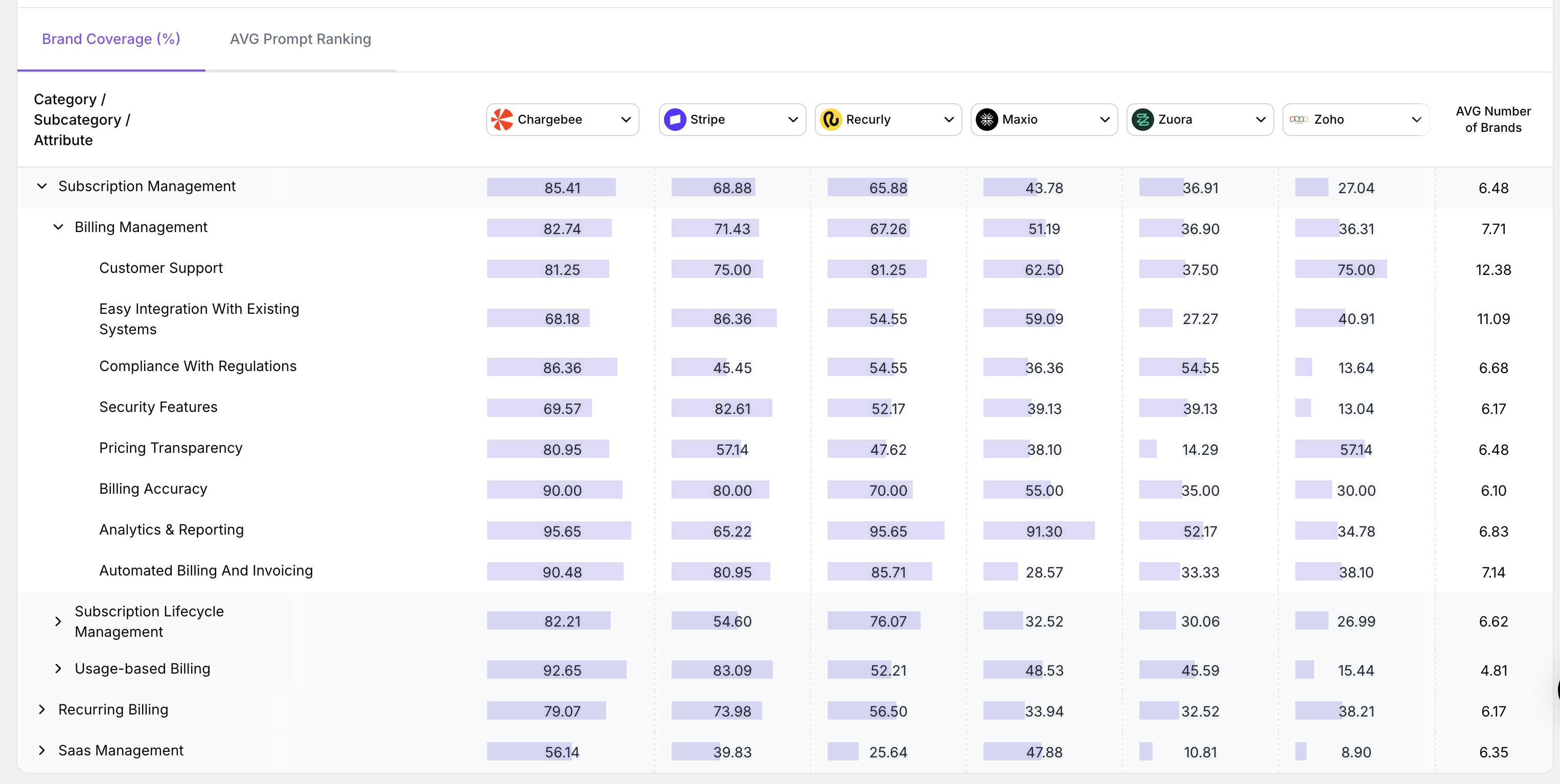
Task: Click the AVG Number of Brands header
Action: click(x=1493, y=119)
